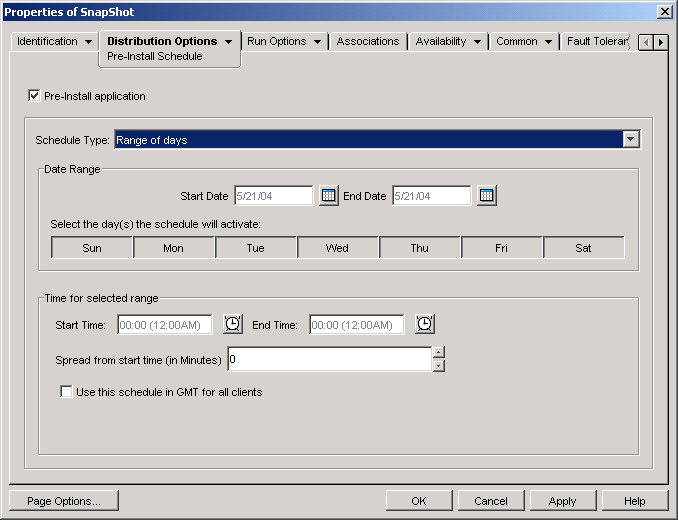Open the End Date calendar picker

pos(486,196)
